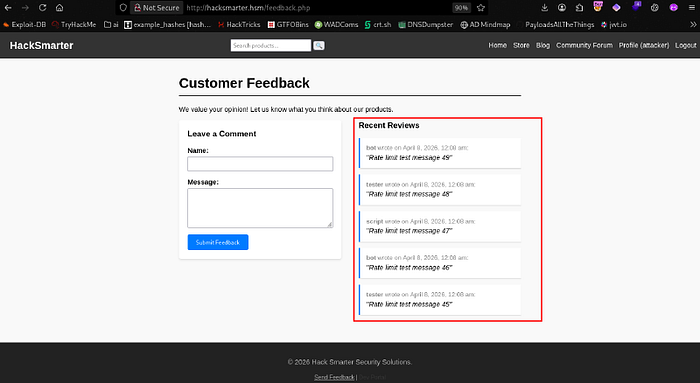
Task: Open the HackTricks bookmark
Action: (x=239, y=25)
